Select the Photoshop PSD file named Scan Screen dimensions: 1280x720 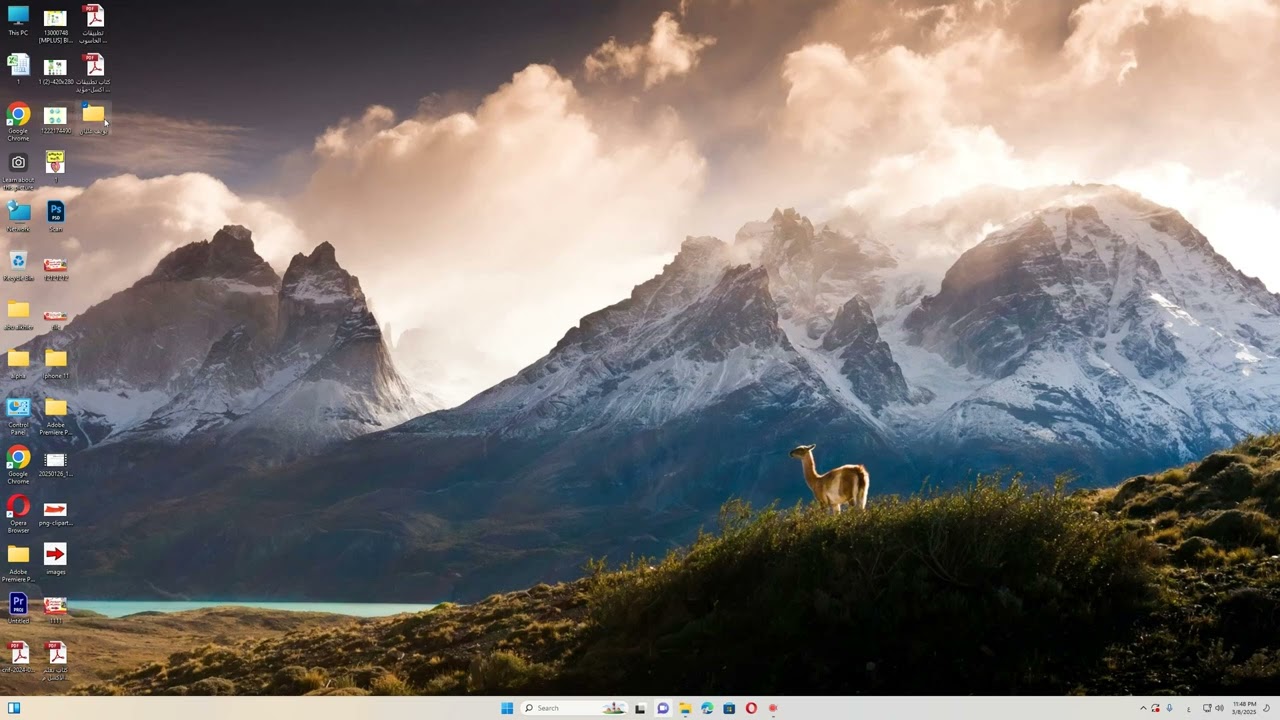55,216
